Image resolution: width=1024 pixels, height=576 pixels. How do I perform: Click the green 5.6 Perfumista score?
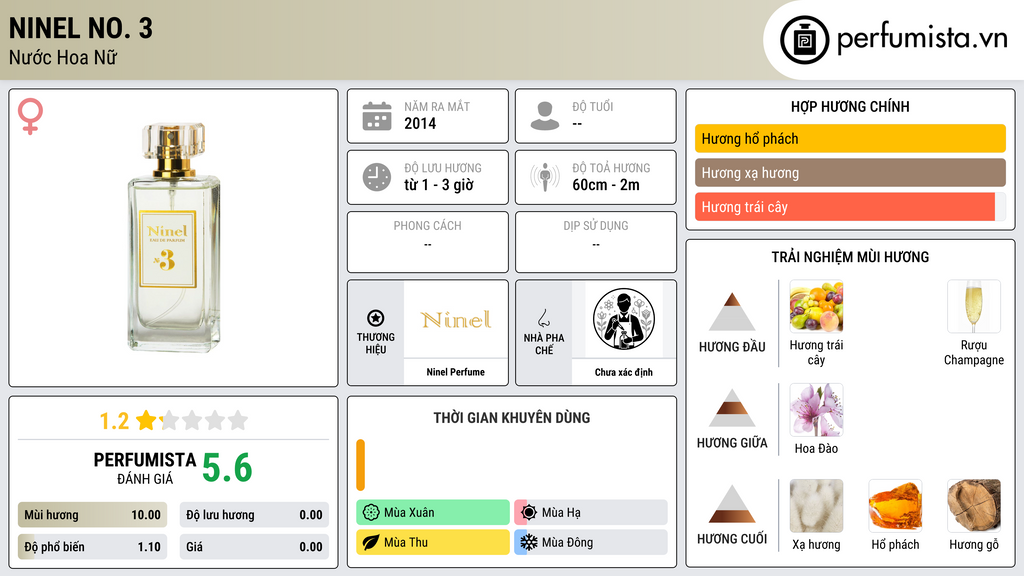[227, 468]
